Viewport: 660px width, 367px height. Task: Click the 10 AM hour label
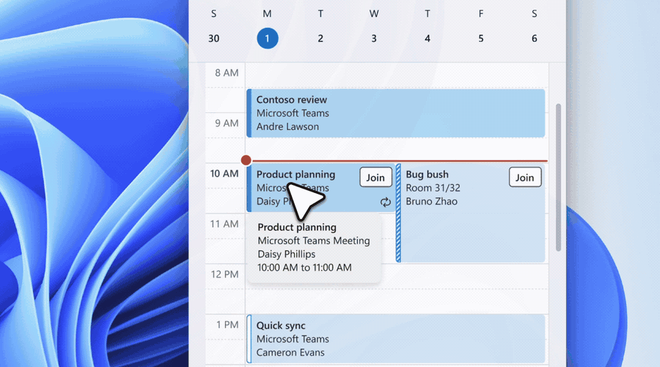pyautogui.click(x=224, y=173)
